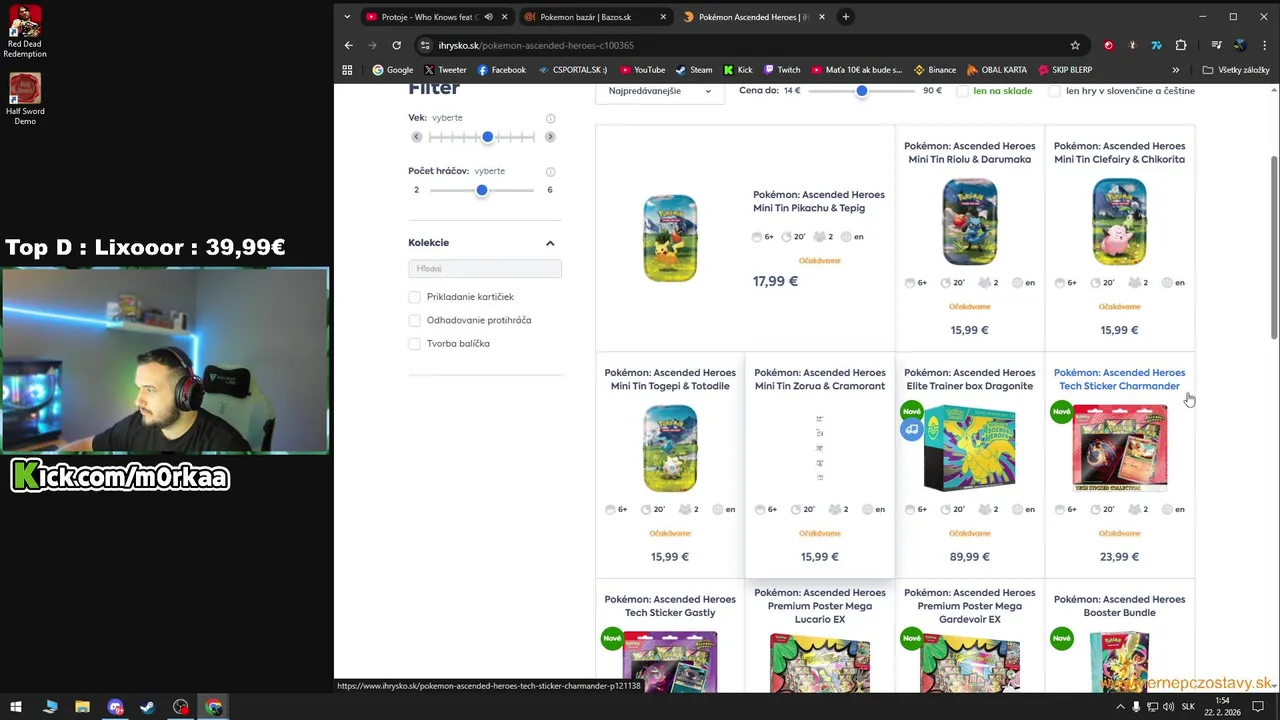
Task: Switch to Protoje - Who Knows tab
Action: click(x=430, y=17)
